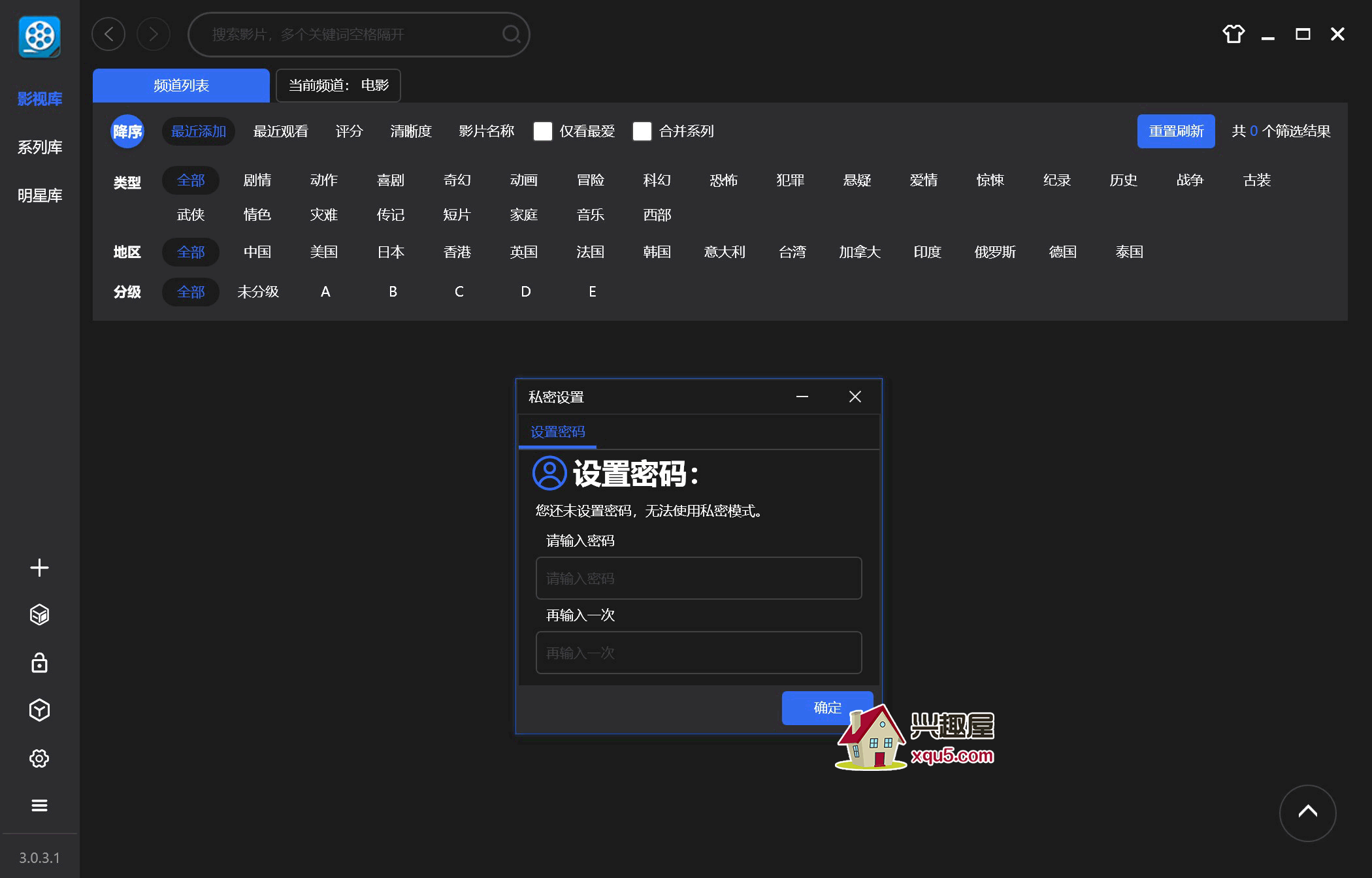Screen dimensions: 1372x878
Task: Open the settings gear icon in sidebar
Action: pyautogui.click(x=39, y=758)
